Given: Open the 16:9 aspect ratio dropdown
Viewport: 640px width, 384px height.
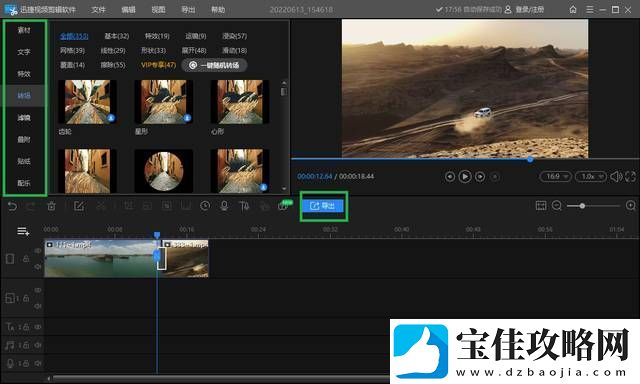Looking at the screenshot, I should coord(556,177).
